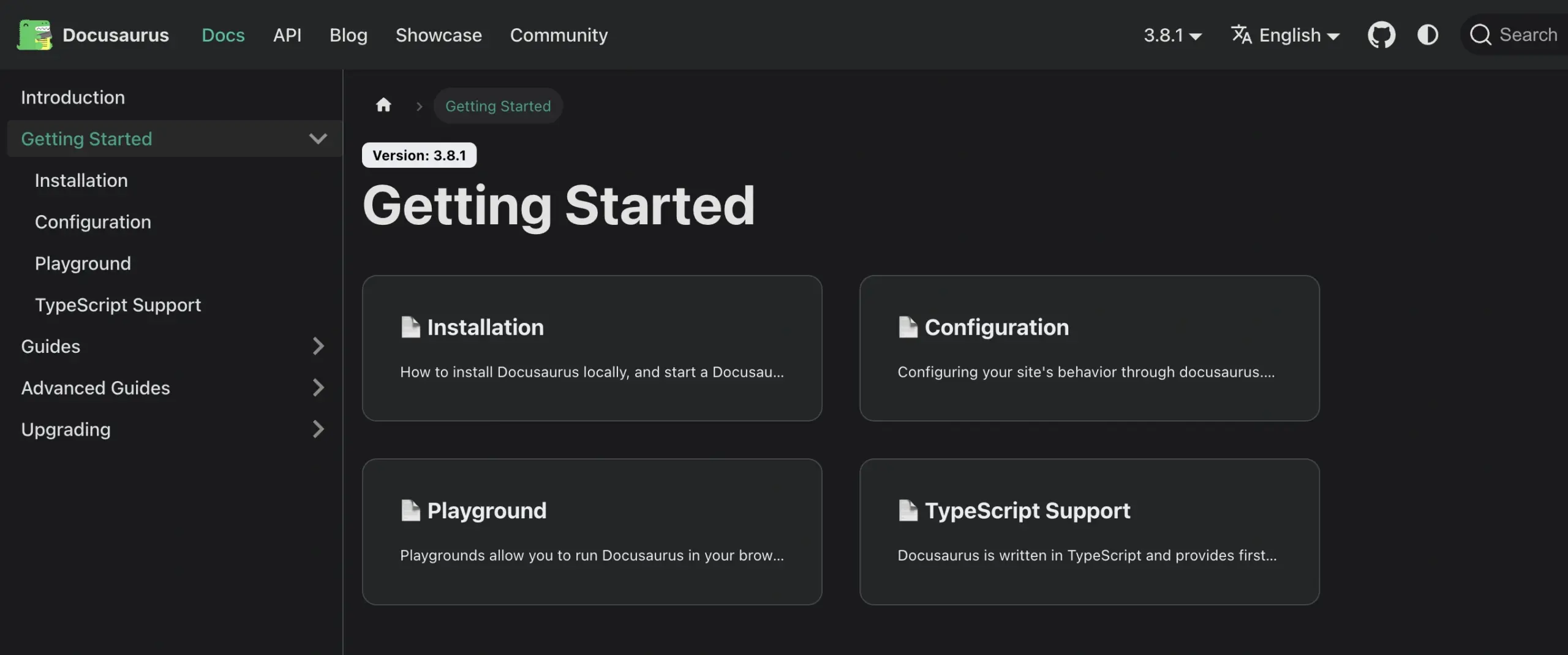Open the TypeScript Support card title
1568x655 pixels.
tap(1027, 510)
